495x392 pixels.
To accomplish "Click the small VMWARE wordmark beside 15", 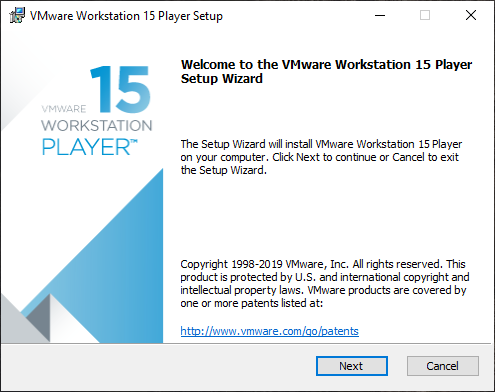I will pos(64,109).
